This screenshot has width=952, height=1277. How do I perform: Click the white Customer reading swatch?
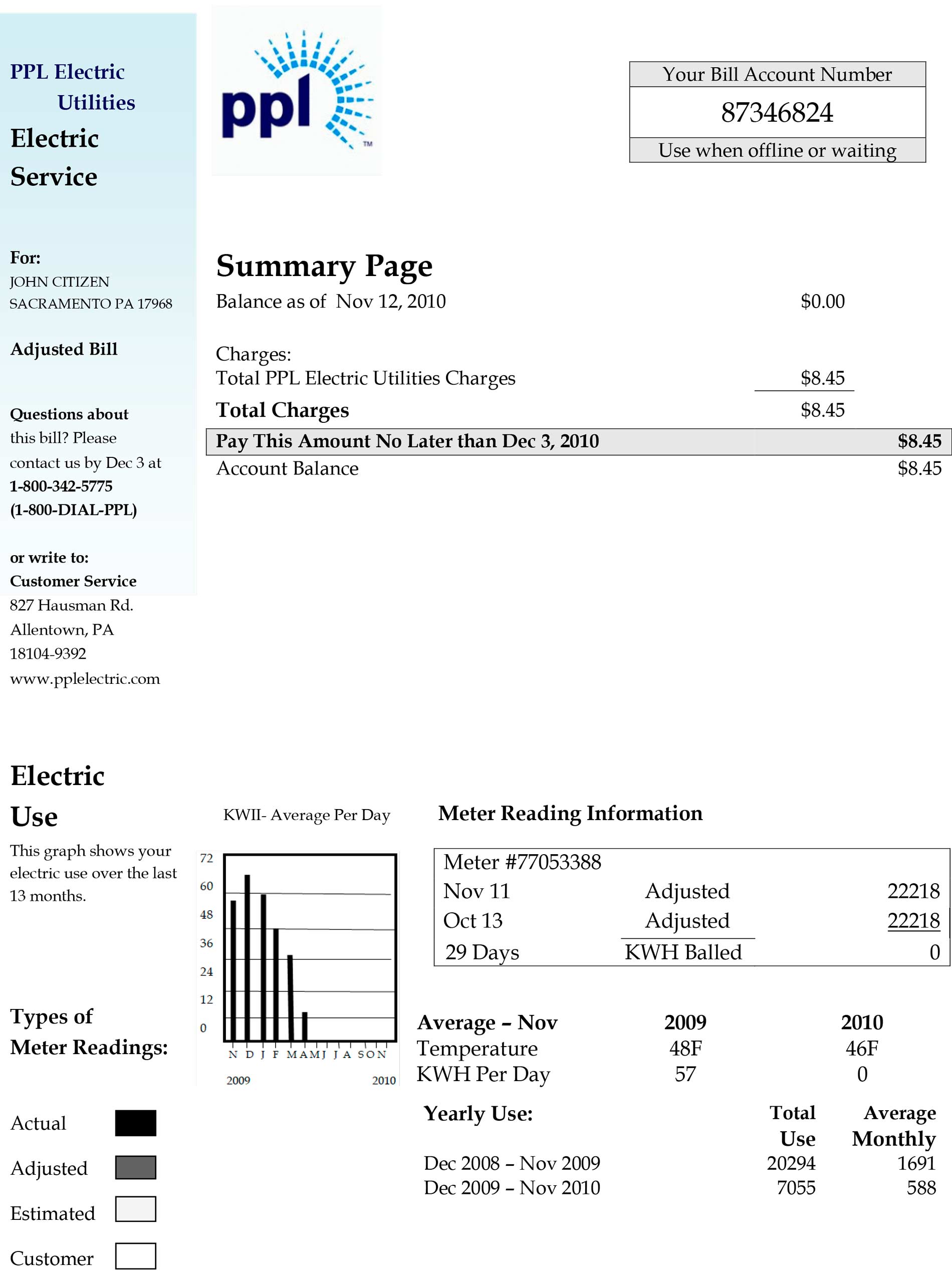(135, 1256)
